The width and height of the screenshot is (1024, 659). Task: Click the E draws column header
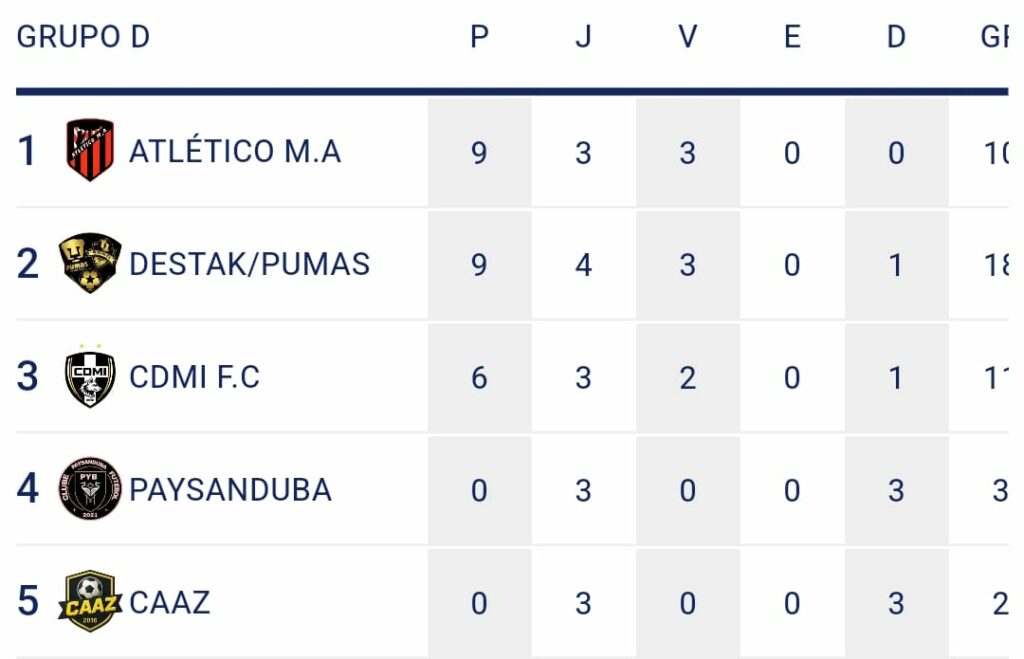792,37
